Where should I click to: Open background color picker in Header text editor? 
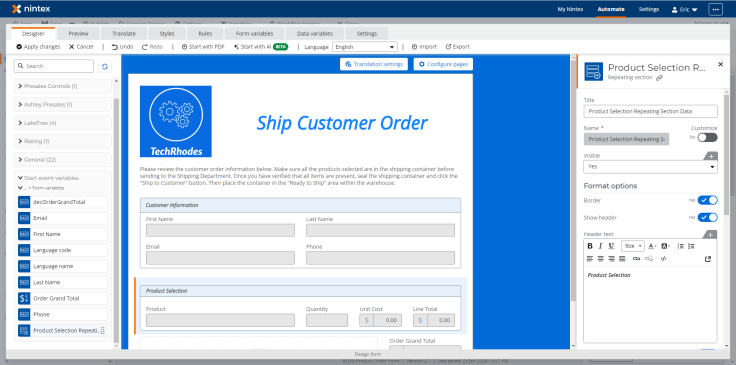tap(666, 246)
